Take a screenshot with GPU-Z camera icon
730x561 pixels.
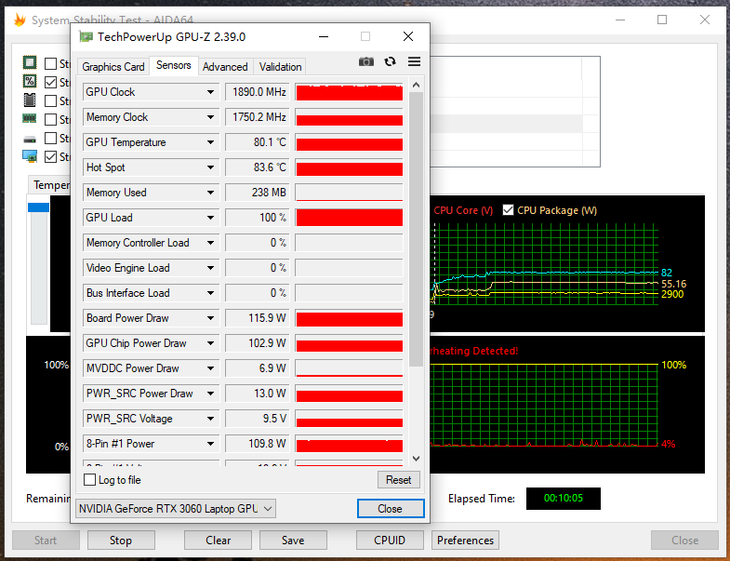(x=366, y=62)
